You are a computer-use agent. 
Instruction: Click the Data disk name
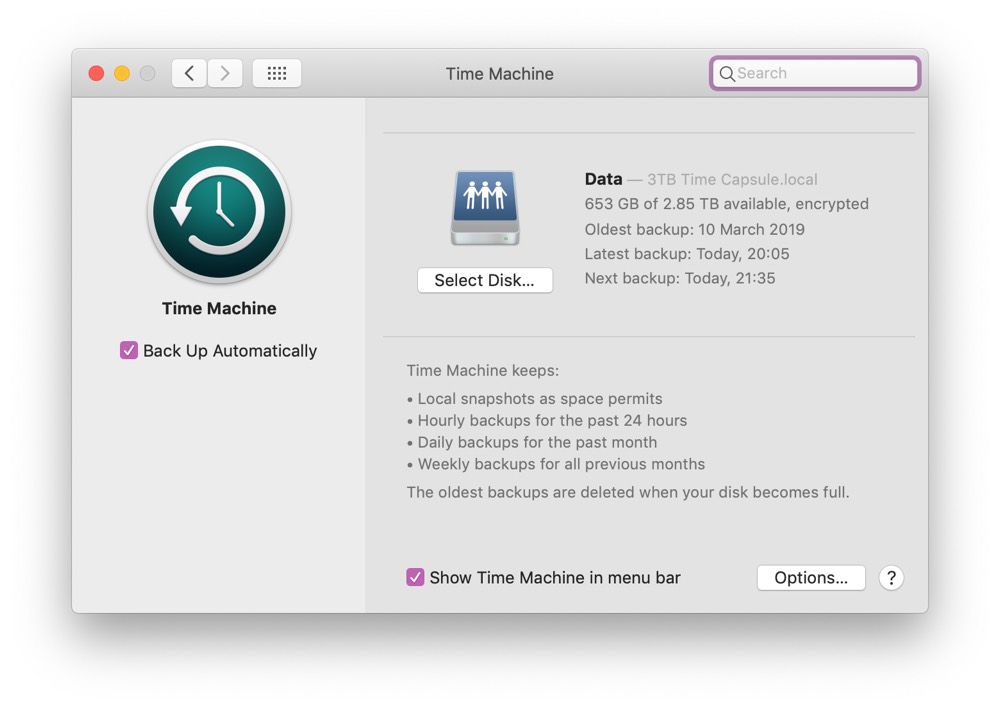click(603, 179)
